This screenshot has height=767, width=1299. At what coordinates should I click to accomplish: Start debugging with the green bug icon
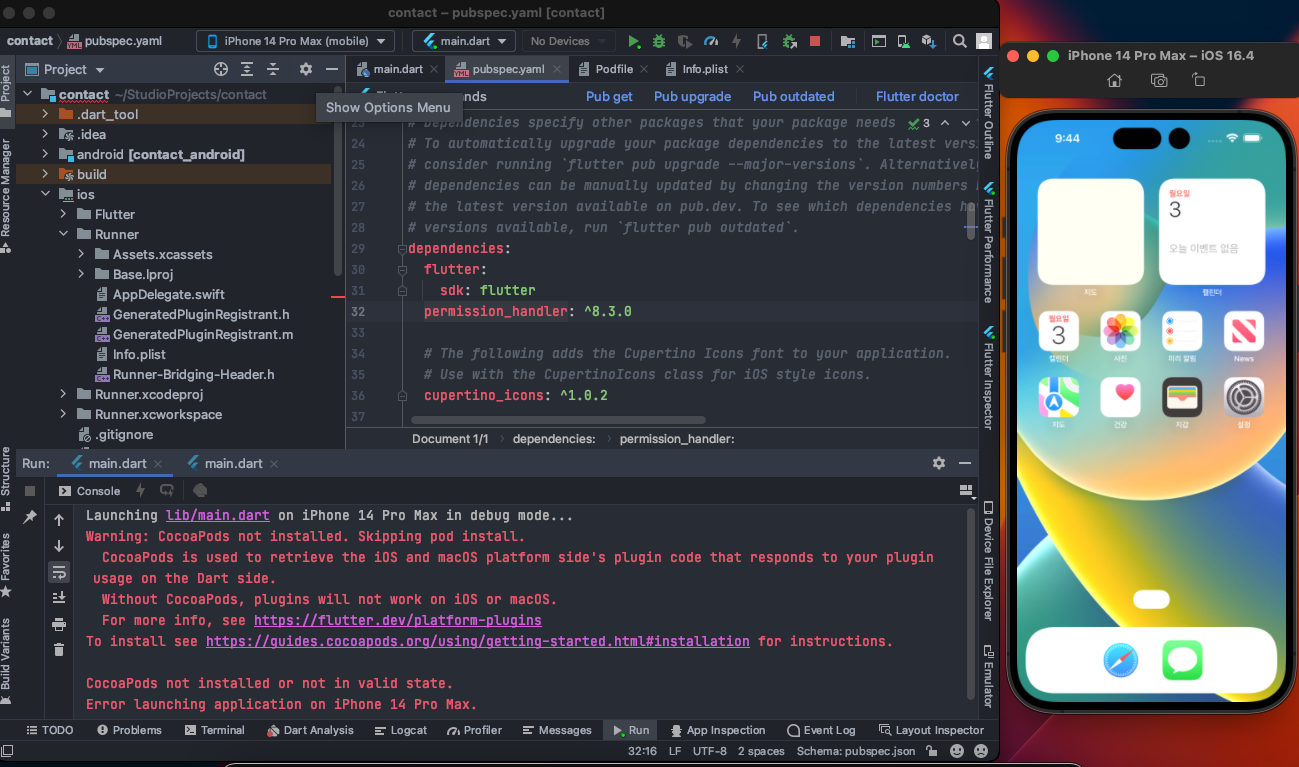point(659,41)
